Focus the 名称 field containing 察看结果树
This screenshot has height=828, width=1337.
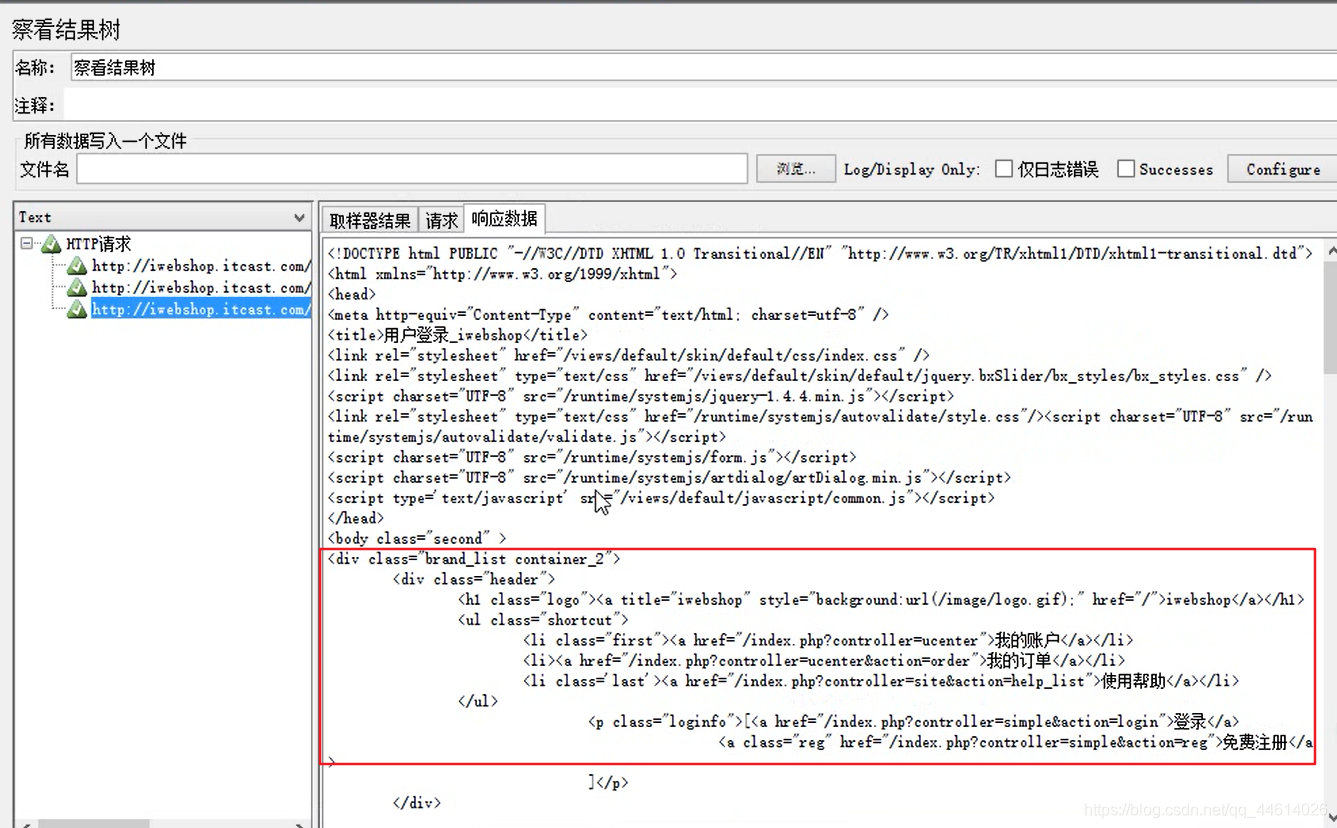(704, 68)
